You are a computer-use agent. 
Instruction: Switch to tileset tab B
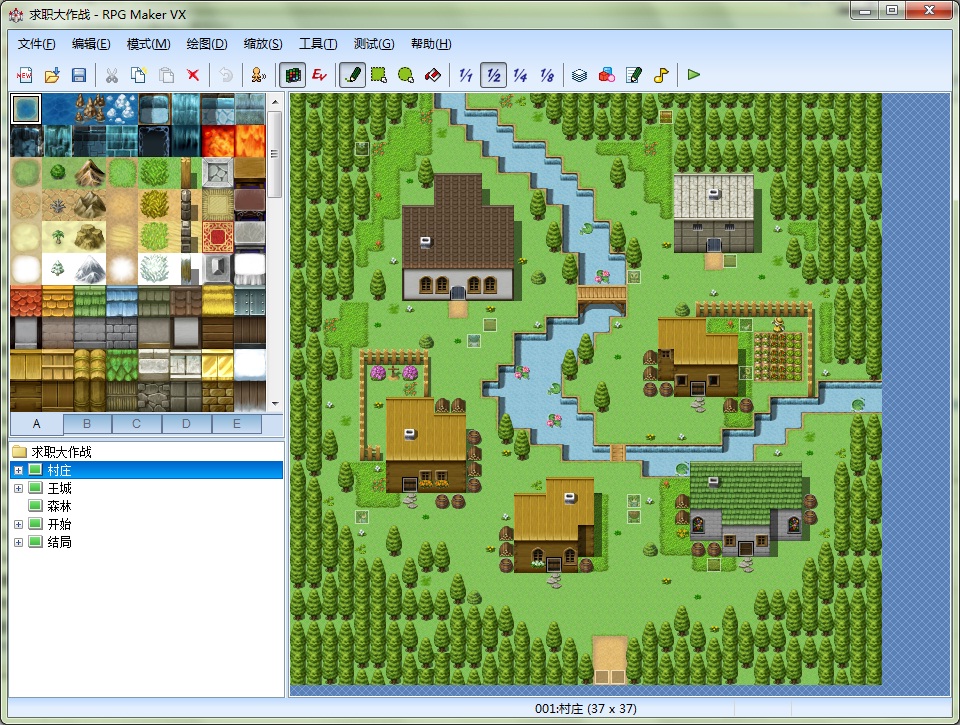point(87,424)
